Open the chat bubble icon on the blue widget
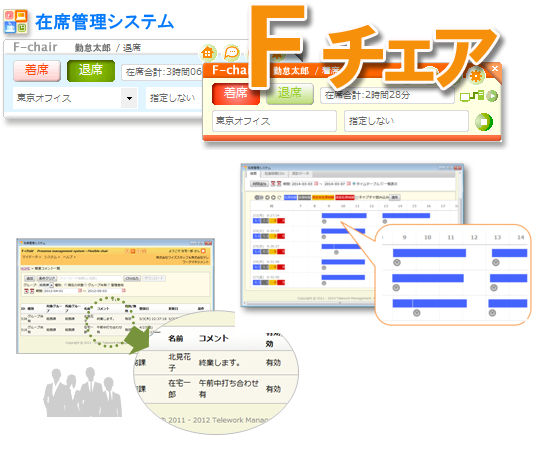The width and height of the screenshot is (543, 462). point(231,53)
